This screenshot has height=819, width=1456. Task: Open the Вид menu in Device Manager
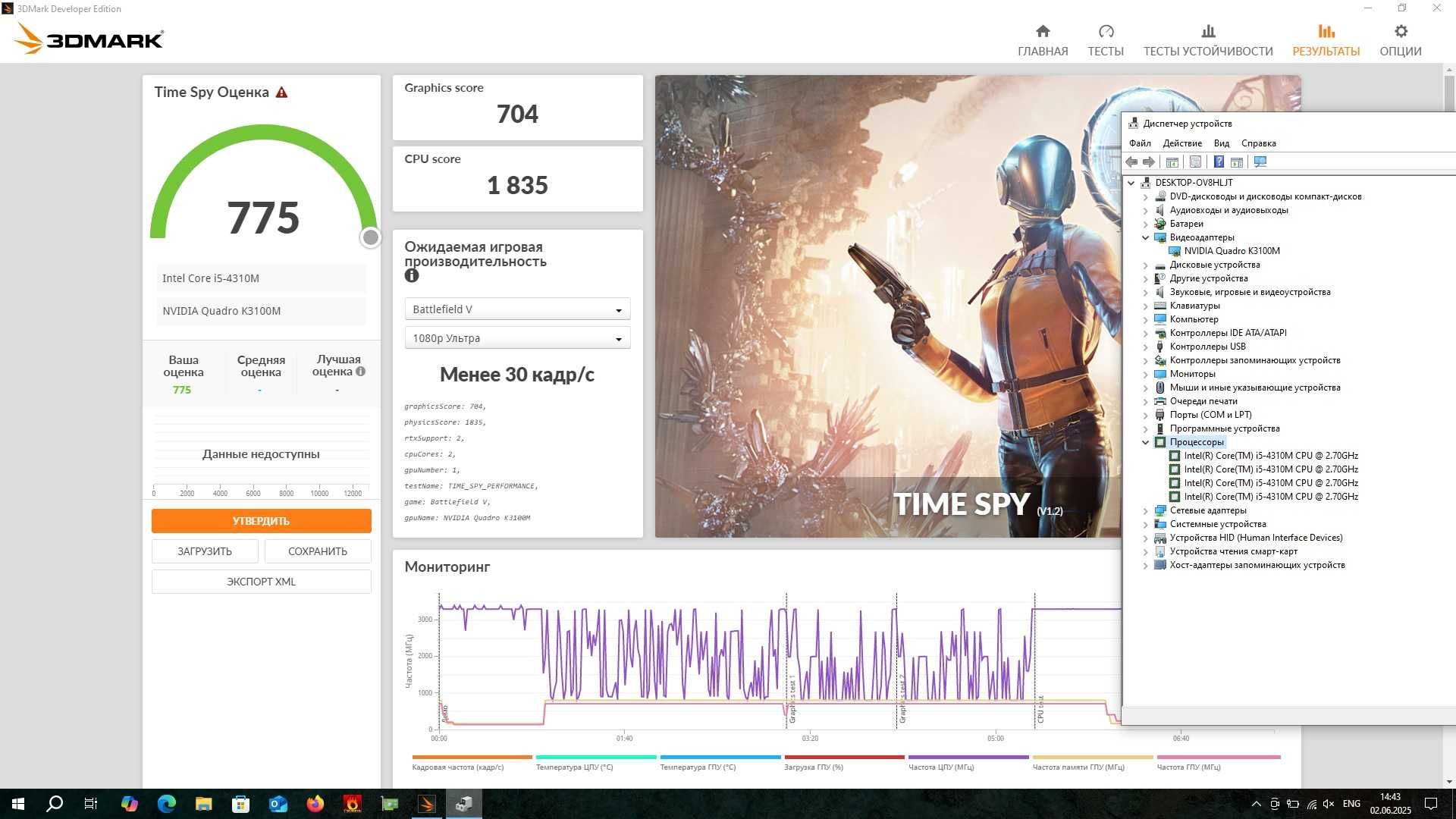click(1222, 143)
